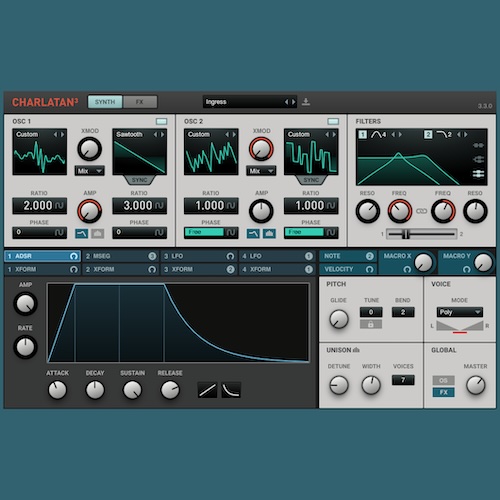The image size is (500, 500).
Task: Open the voice mode Poly dropdown
Action: [460, 312]
